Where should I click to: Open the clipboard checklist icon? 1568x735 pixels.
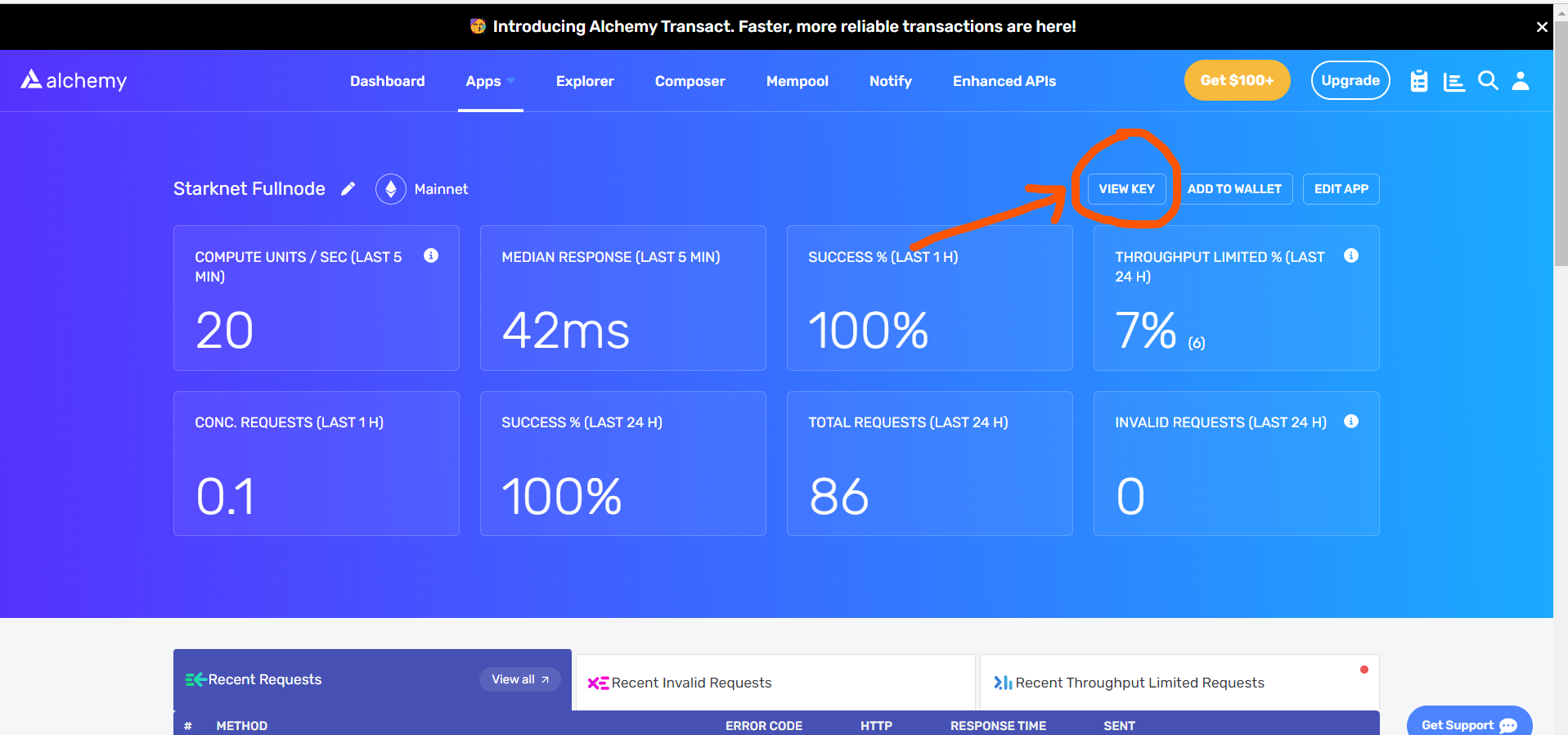pyautogui.click(x=1419, y=81)
